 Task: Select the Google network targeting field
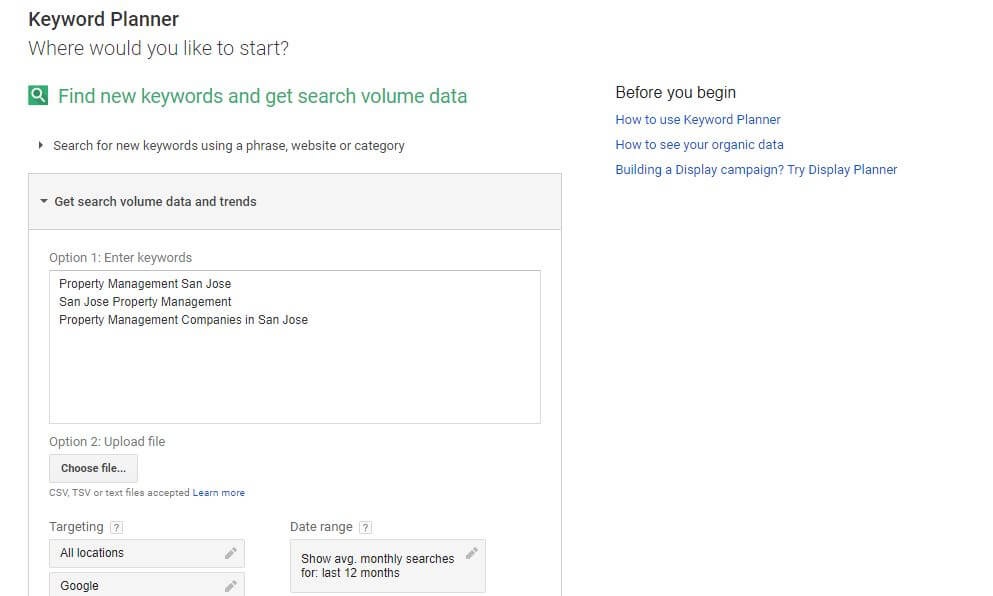pyautogui.click(x=147, y=585)
